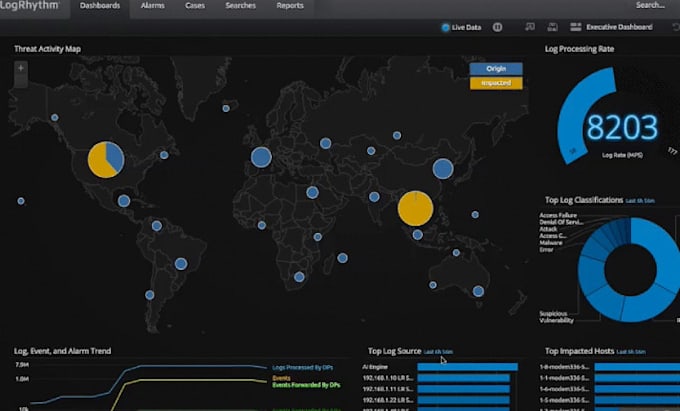Pause the live data feed
Image resolution: width=680 pixels, height=411 pixels.
[497, 27]
